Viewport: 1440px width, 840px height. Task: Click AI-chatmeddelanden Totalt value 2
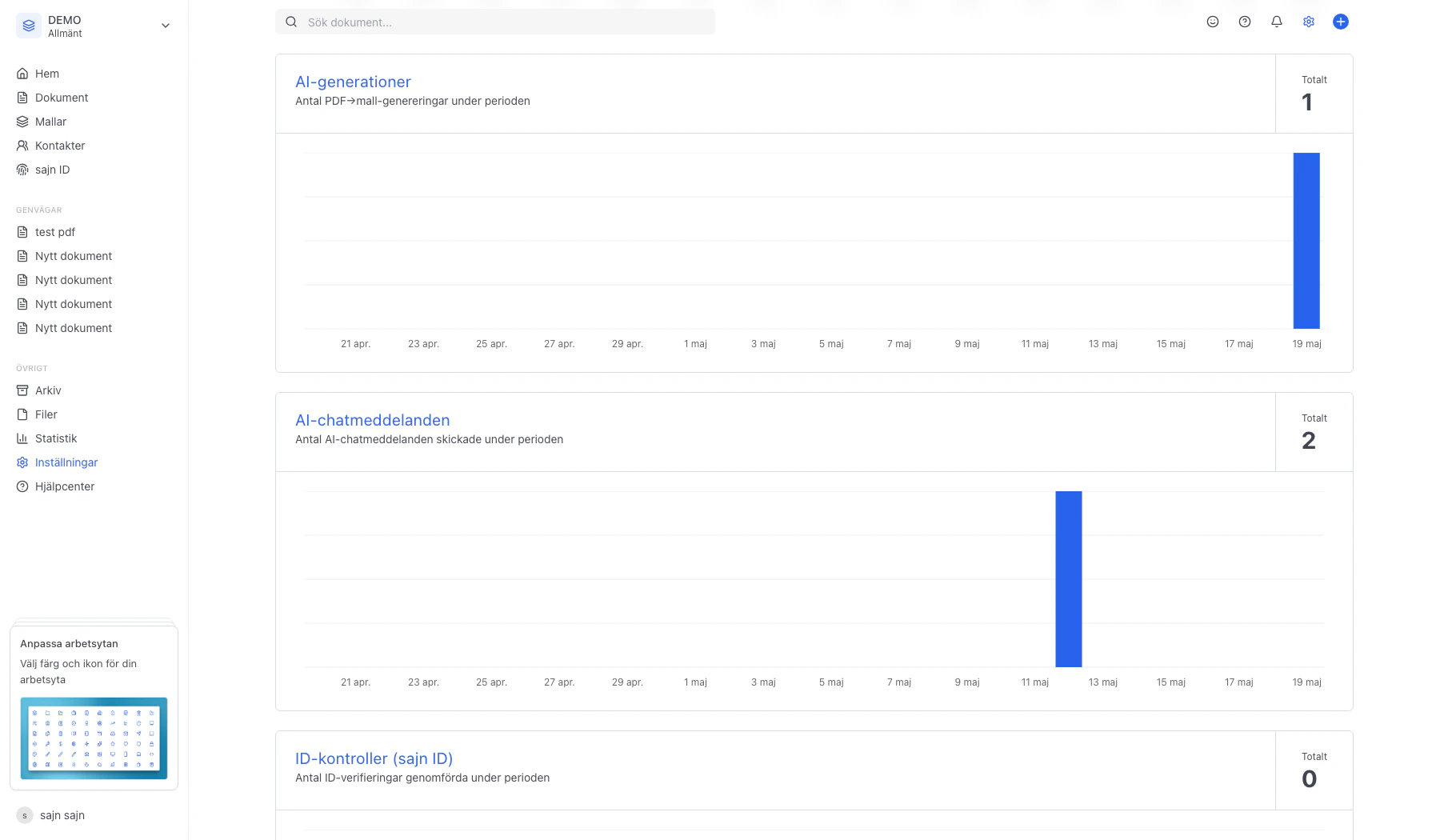[x=1309, y=441]
